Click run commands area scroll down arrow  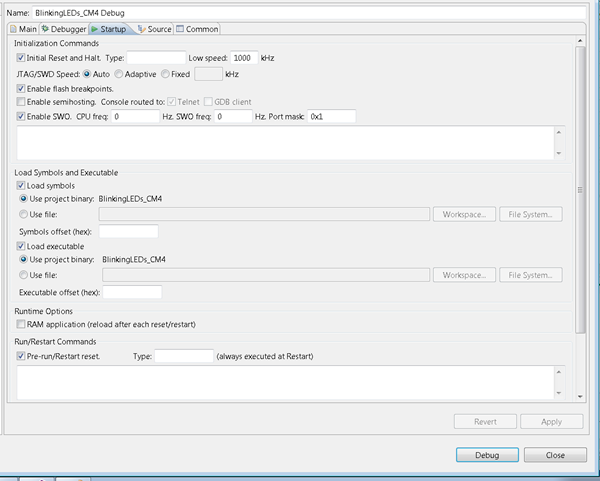pos(559,393)
